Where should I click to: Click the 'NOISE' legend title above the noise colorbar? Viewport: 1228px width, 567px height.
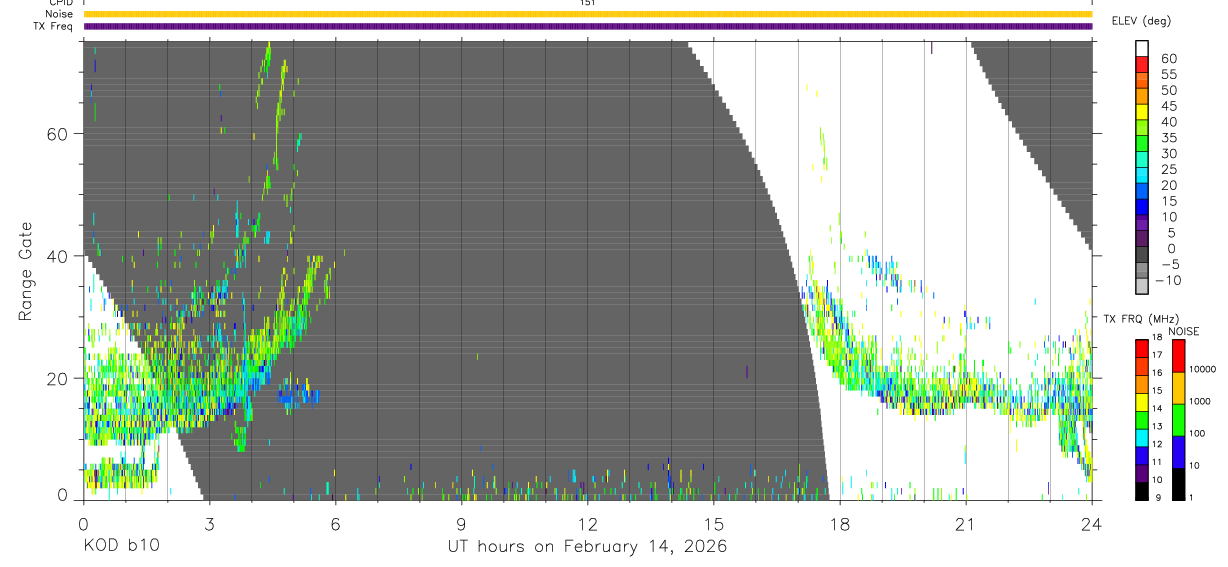pyautogui.click(x=1184, y=331)
